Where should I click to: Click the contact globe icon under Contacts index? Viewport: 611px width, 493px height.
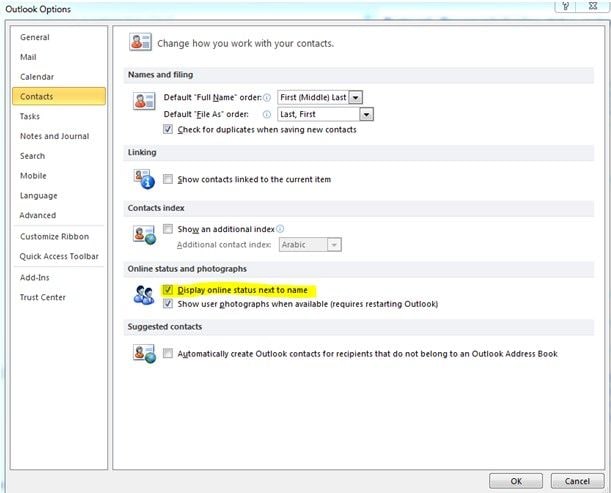(x=144, y=235)
